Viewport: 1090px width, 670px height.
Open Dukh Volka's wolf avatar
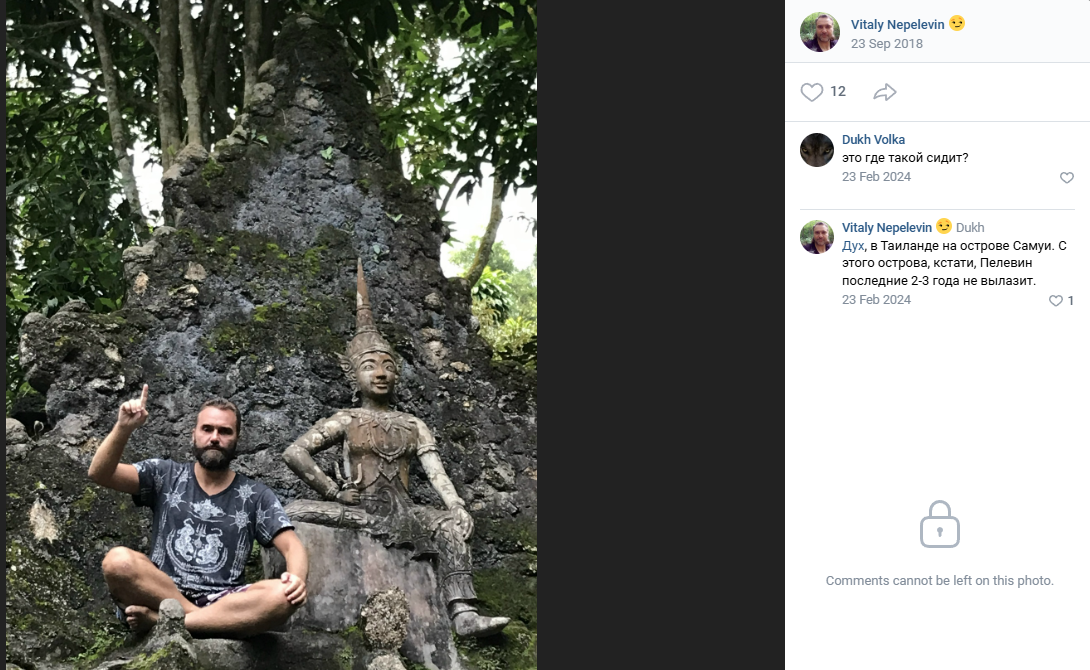pyautogui.click(x=817, y=150)
